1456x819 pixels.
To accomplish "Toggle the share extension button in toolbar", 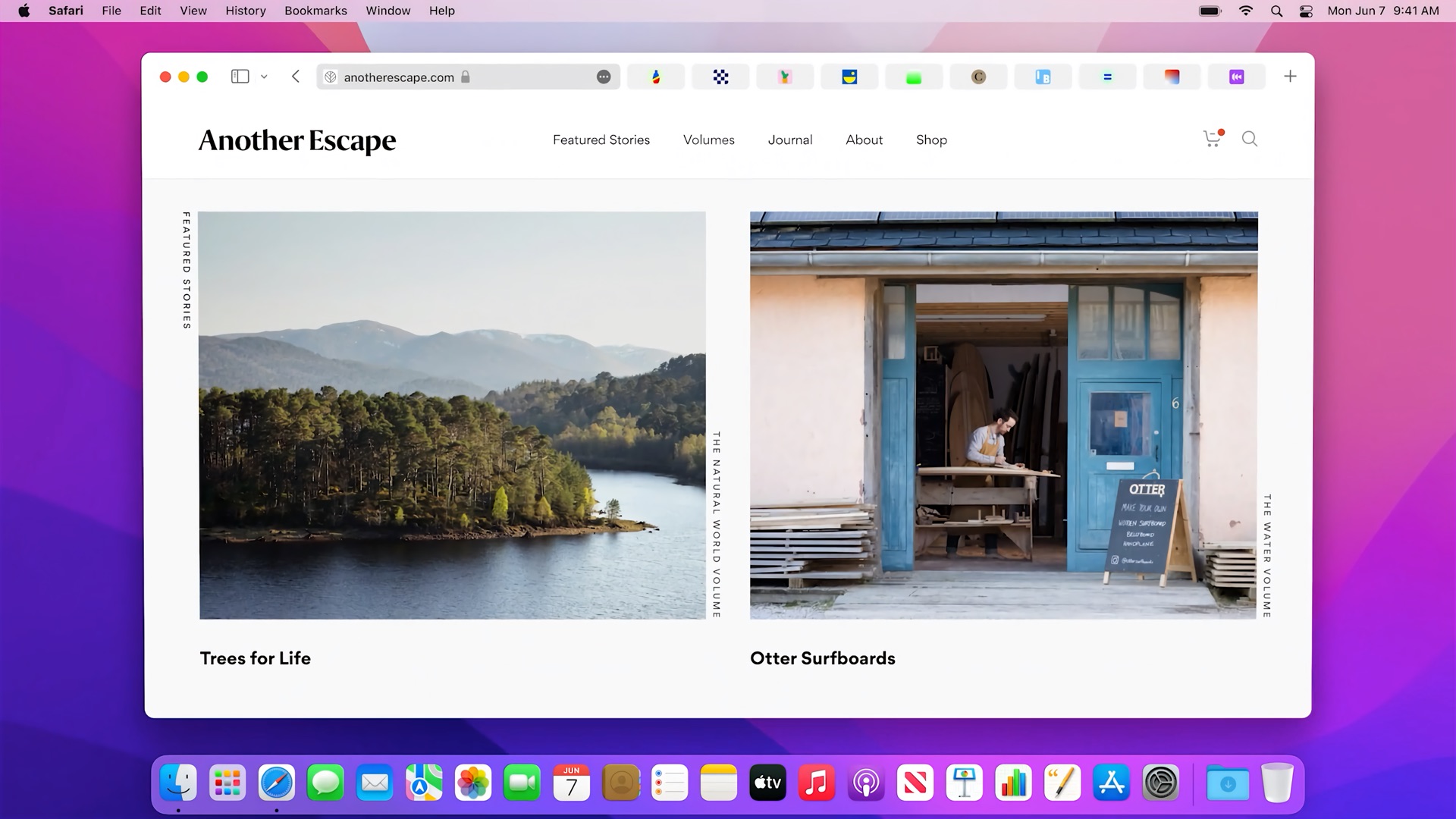I will click(x=603, y=77).
